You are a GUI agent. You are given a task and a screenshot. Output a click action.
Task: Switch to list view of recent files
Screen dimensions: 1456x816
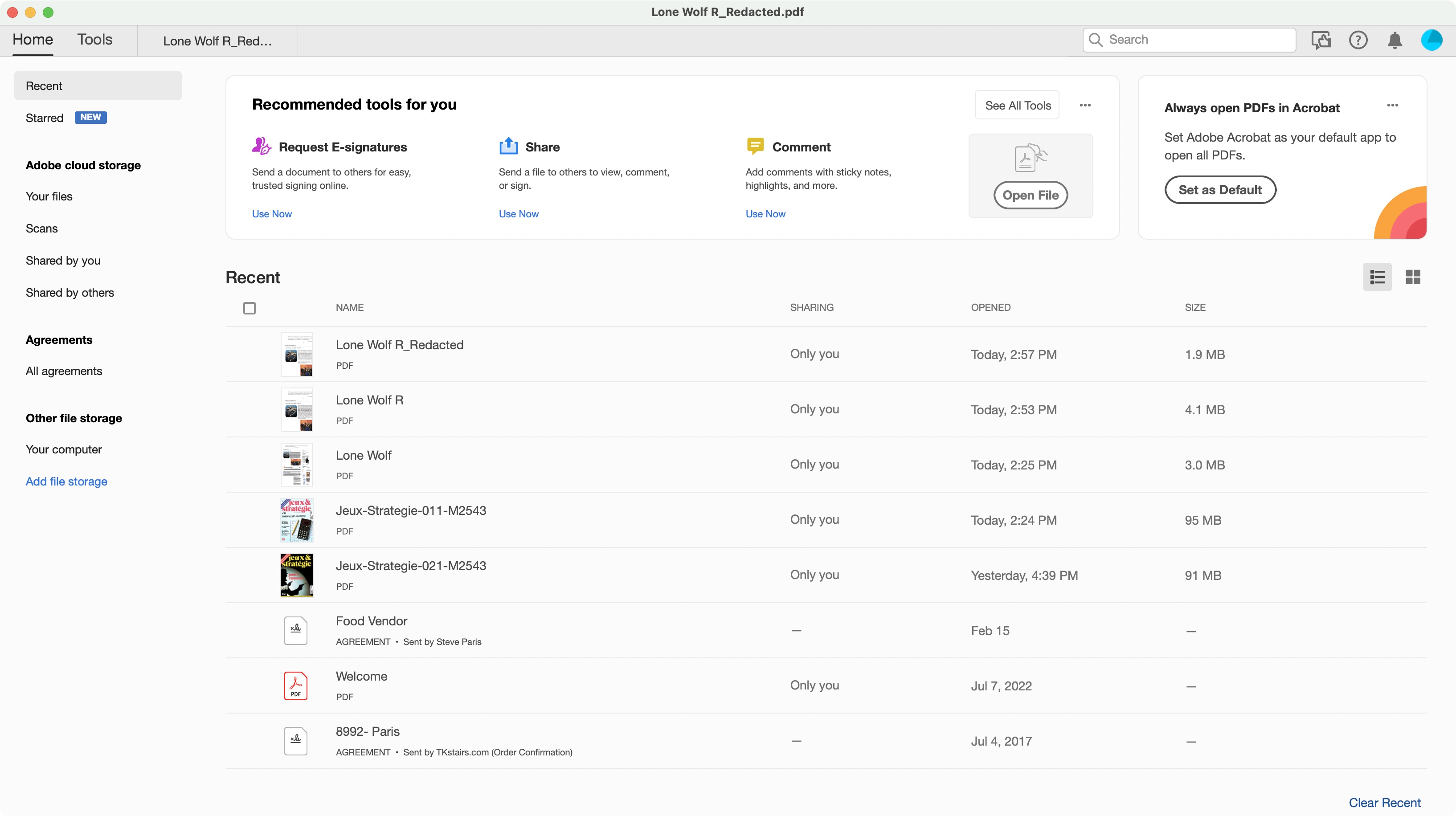tap(1377, 277)
